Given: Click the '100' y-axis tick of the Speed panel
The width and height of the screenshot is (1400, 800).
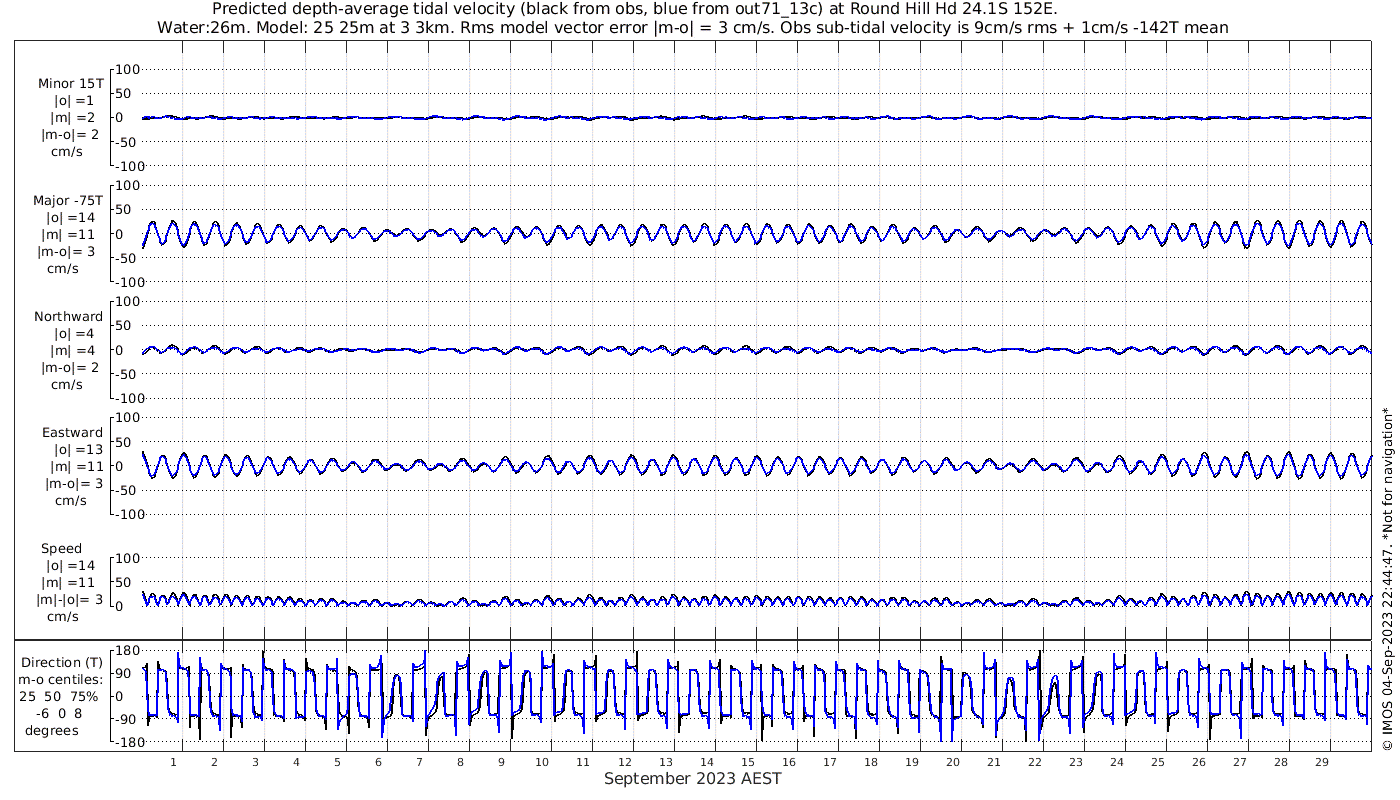Looking at the screenshot, I should pyautogui.click(x=129, y=557).
